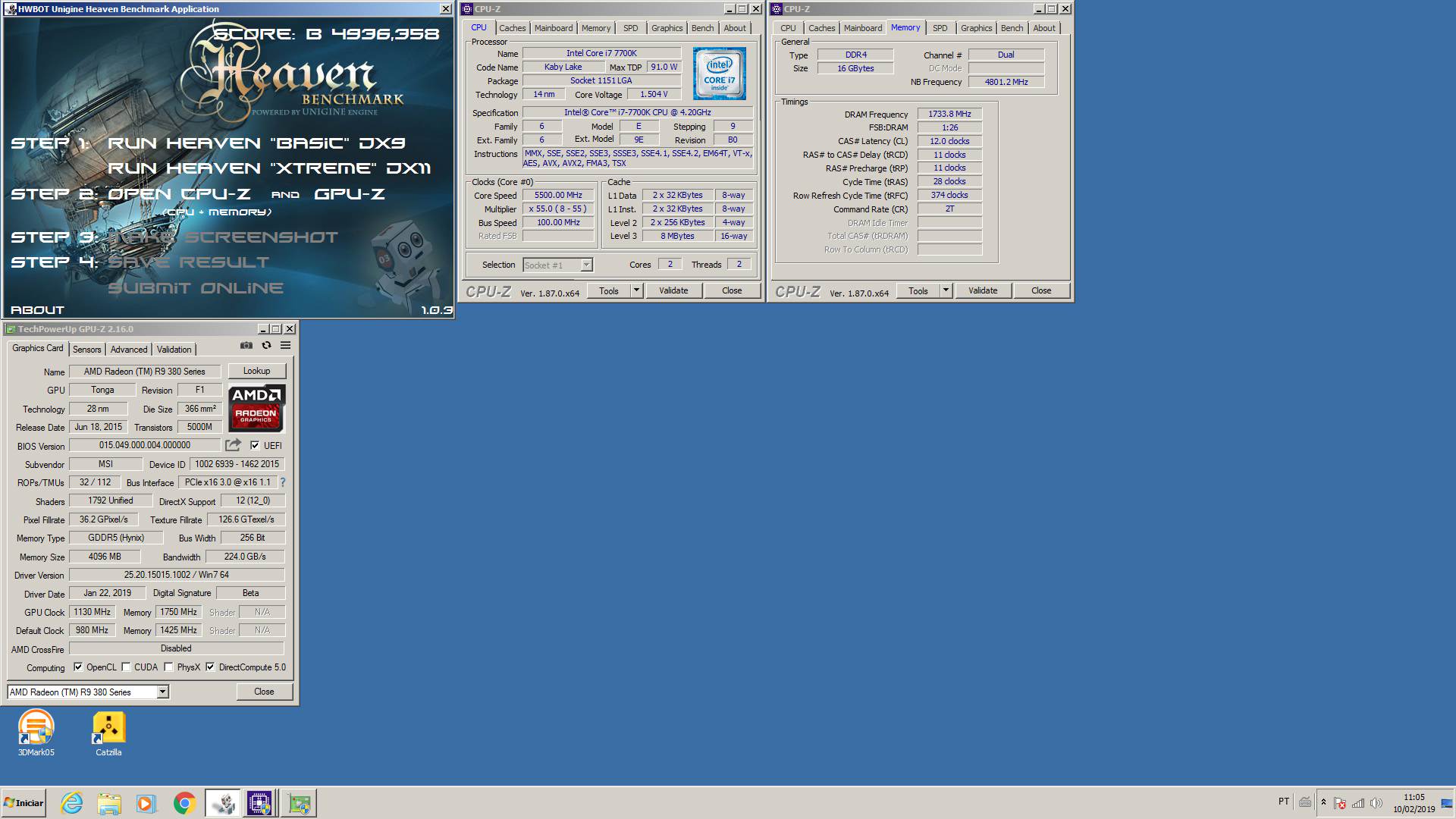Image resolution: width=1456 pixels, height=819 pixels.
Task: Toggle the PhysX checkbox
Action: [x=168, y=667]
